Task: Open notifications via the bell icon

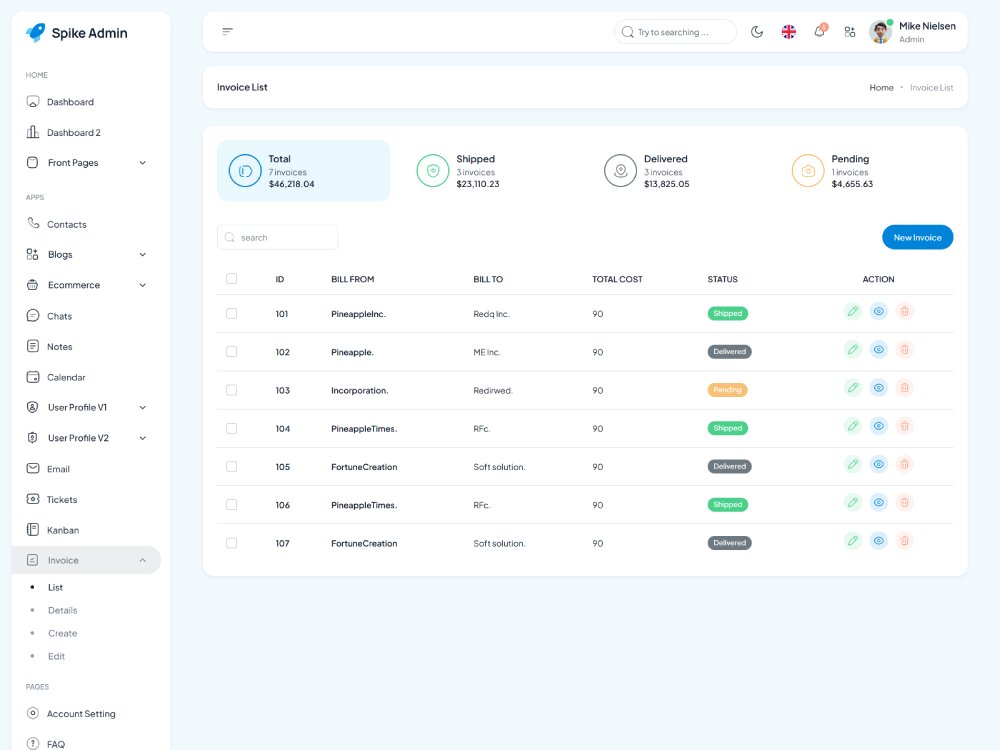Action: click(819, 31)
